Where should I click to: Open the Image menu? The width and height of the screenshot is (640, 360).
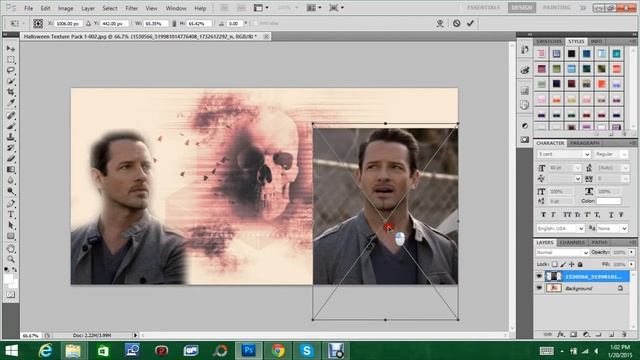point(65,8)
